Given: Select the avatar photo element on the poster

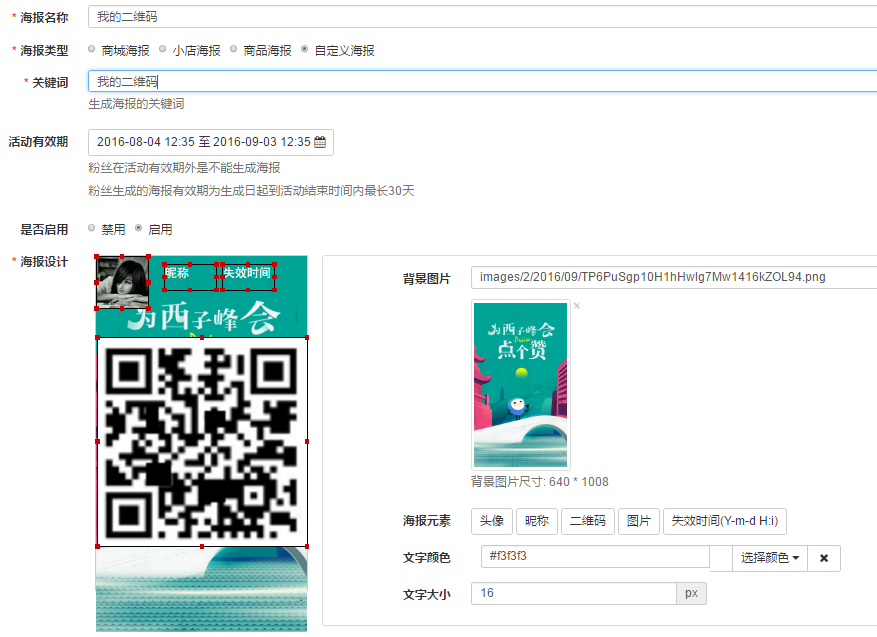Looking at the screenshot, I should 122,282.
